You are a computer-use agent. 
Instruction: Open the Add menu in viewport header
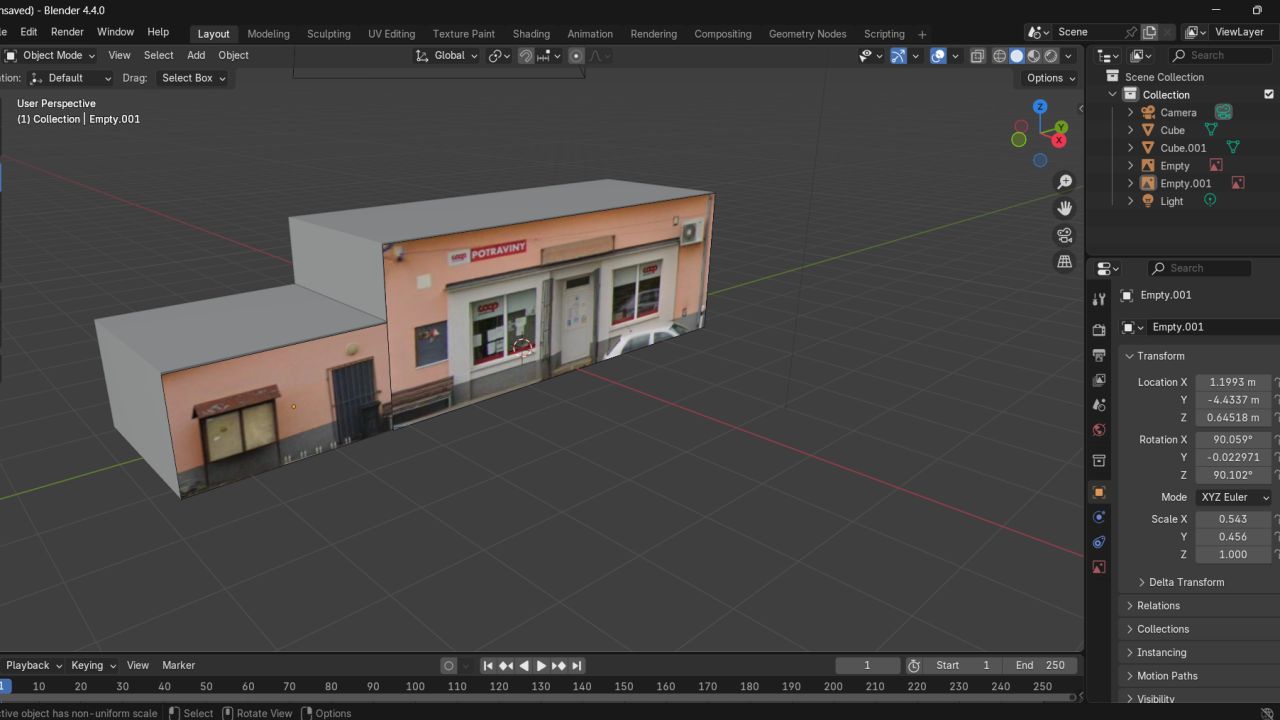196,56
